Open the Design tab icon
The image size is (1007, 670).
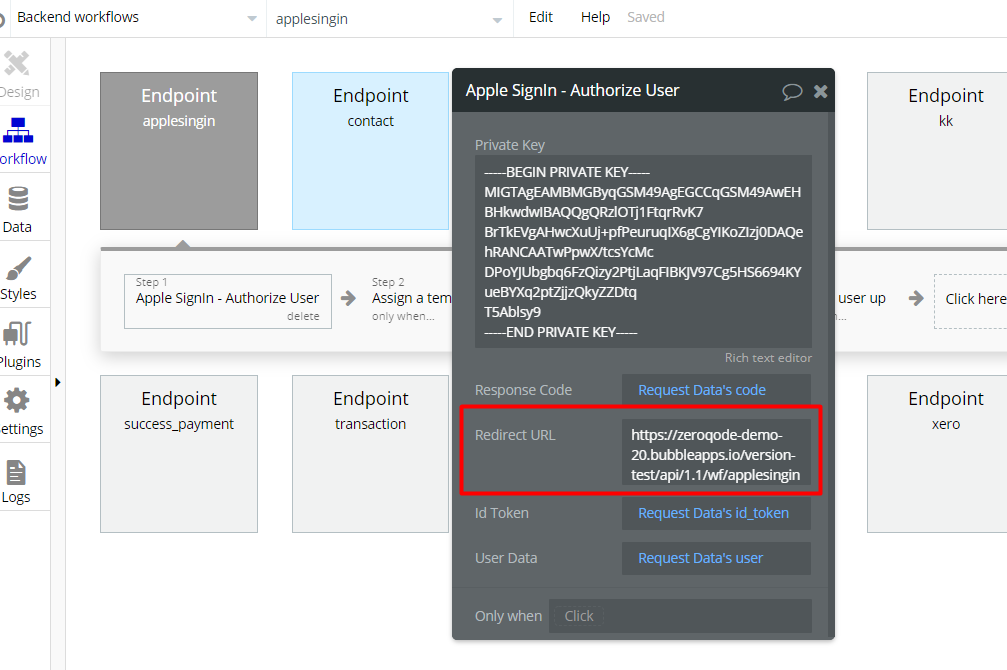click(x=17, y=63)
